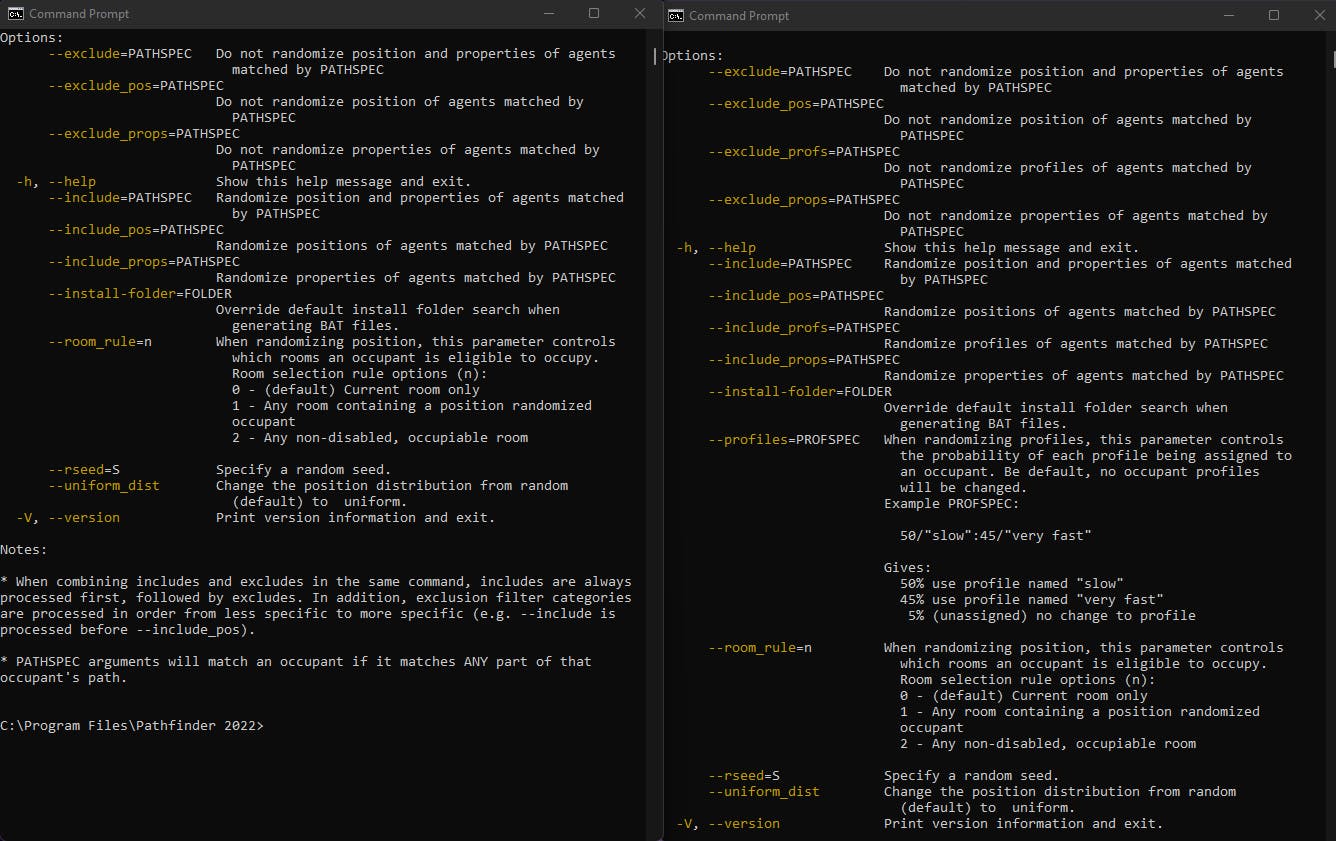Minimize the left Command Prompt window
Screen dimensions: 1336x841
pyautogui.click(x=548, y=14)
